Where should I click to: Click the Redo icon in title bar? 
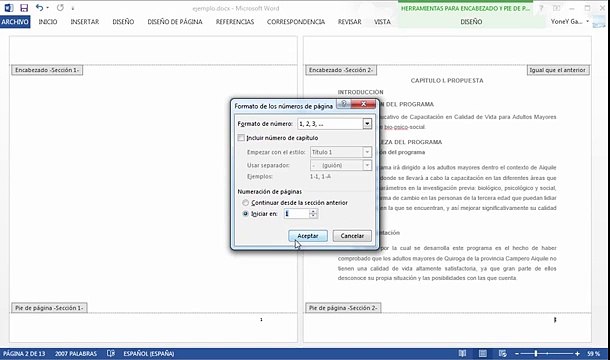click(x=60, y=7)
